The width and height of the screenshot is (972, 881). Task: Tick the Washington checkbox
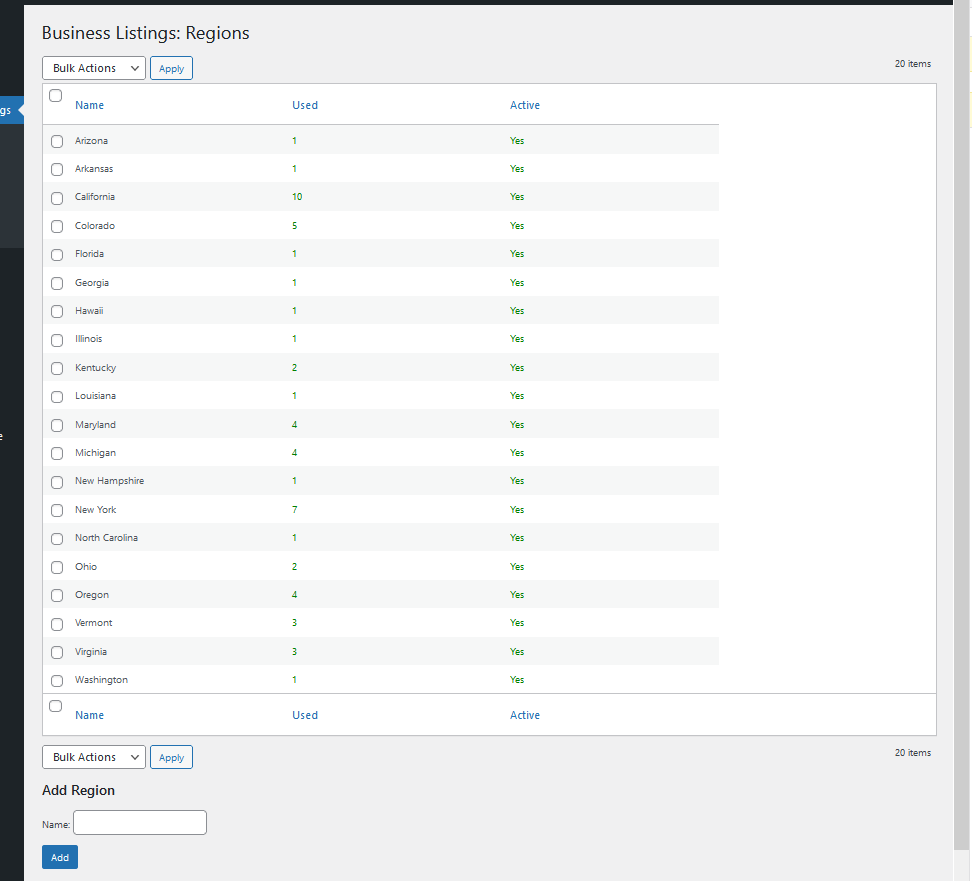[57, 680]
